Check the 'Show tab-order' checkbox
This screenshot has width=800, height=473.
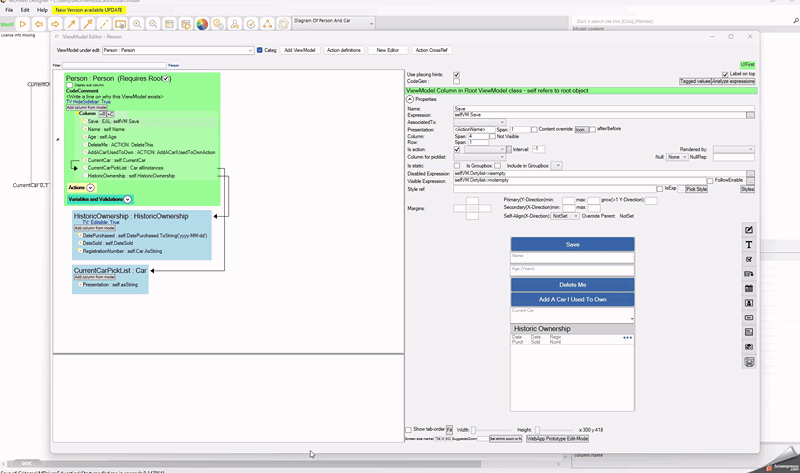click(409, 430)
